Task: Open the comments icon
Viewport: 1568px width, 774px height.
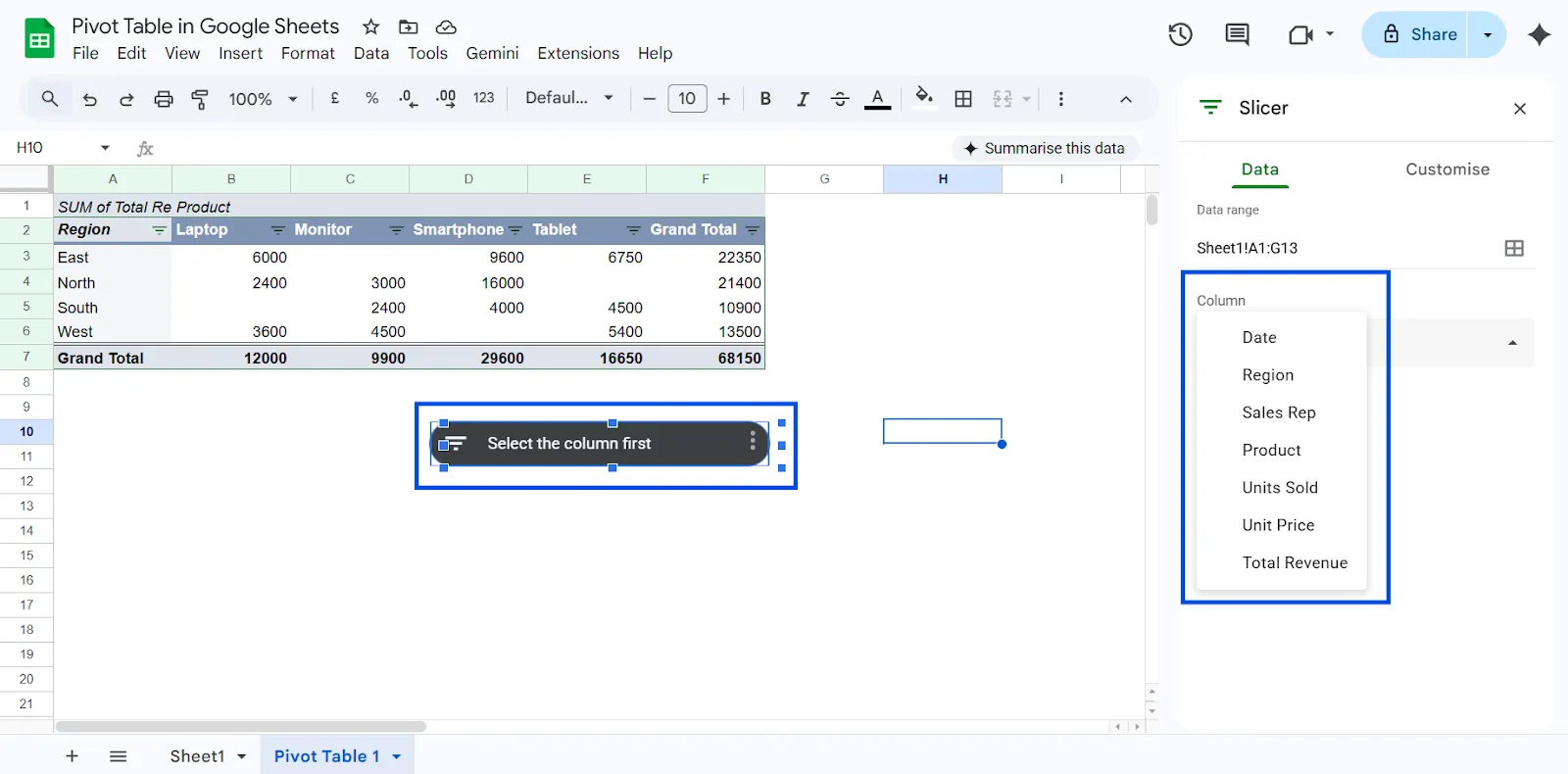Action: click(1237, 35)
